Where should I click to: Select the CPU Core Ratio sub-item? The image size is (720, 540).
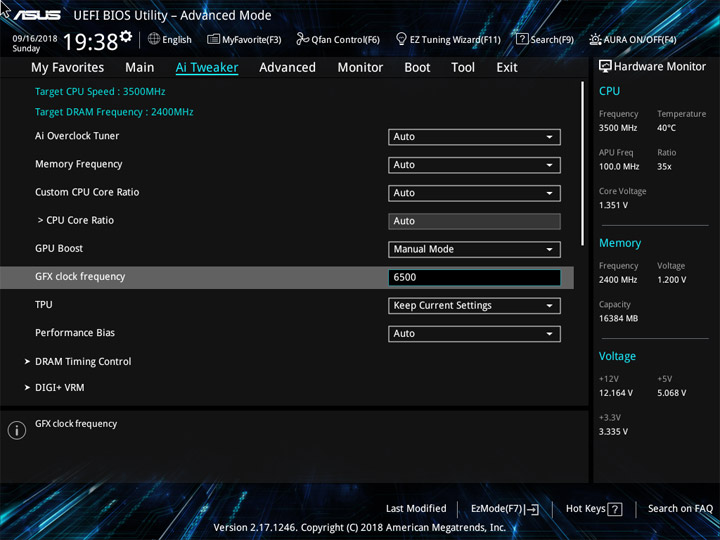pos(76,220)
